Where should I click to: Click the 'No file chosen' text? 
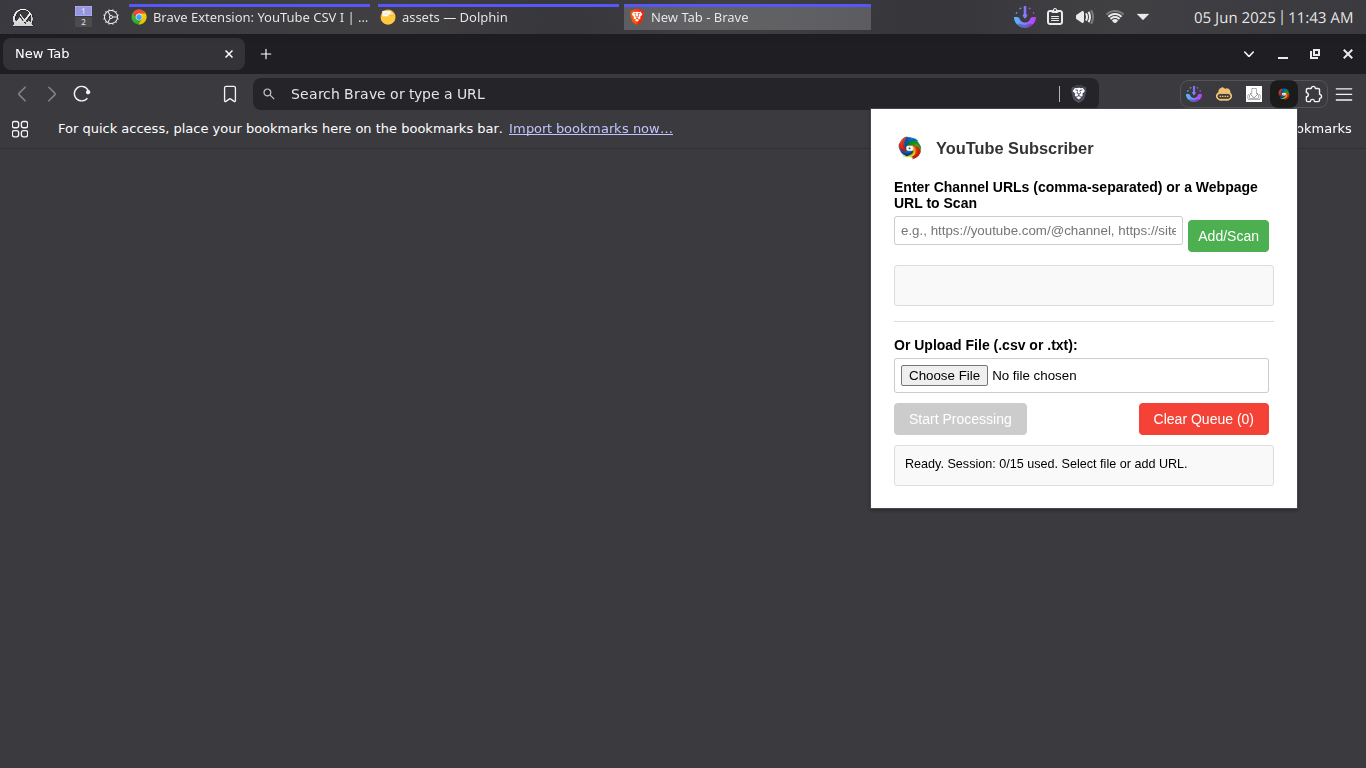click(x=1034, y=376)
